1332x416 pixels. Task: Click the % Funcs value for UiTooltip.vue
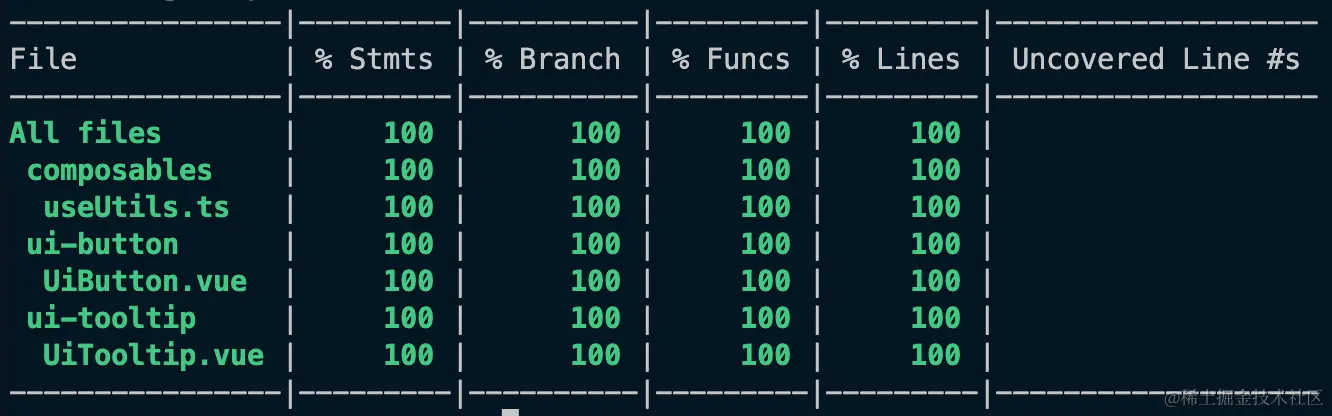766,355
